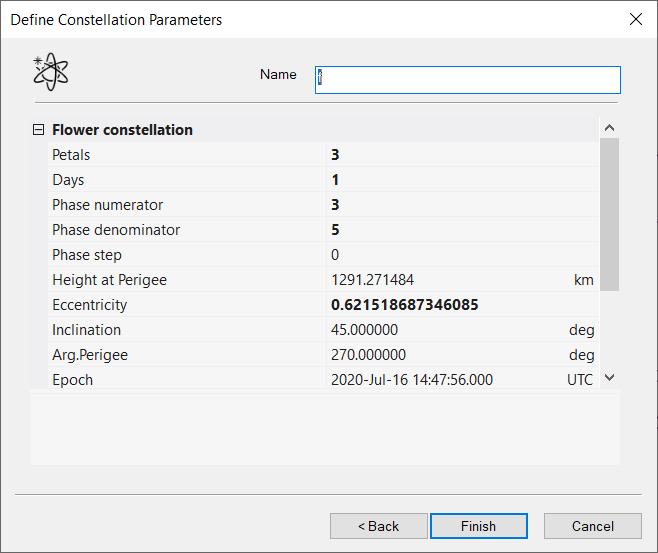Screen dimensions: 658x553
Task: Click the Phase denominator value
Action: 460,230
